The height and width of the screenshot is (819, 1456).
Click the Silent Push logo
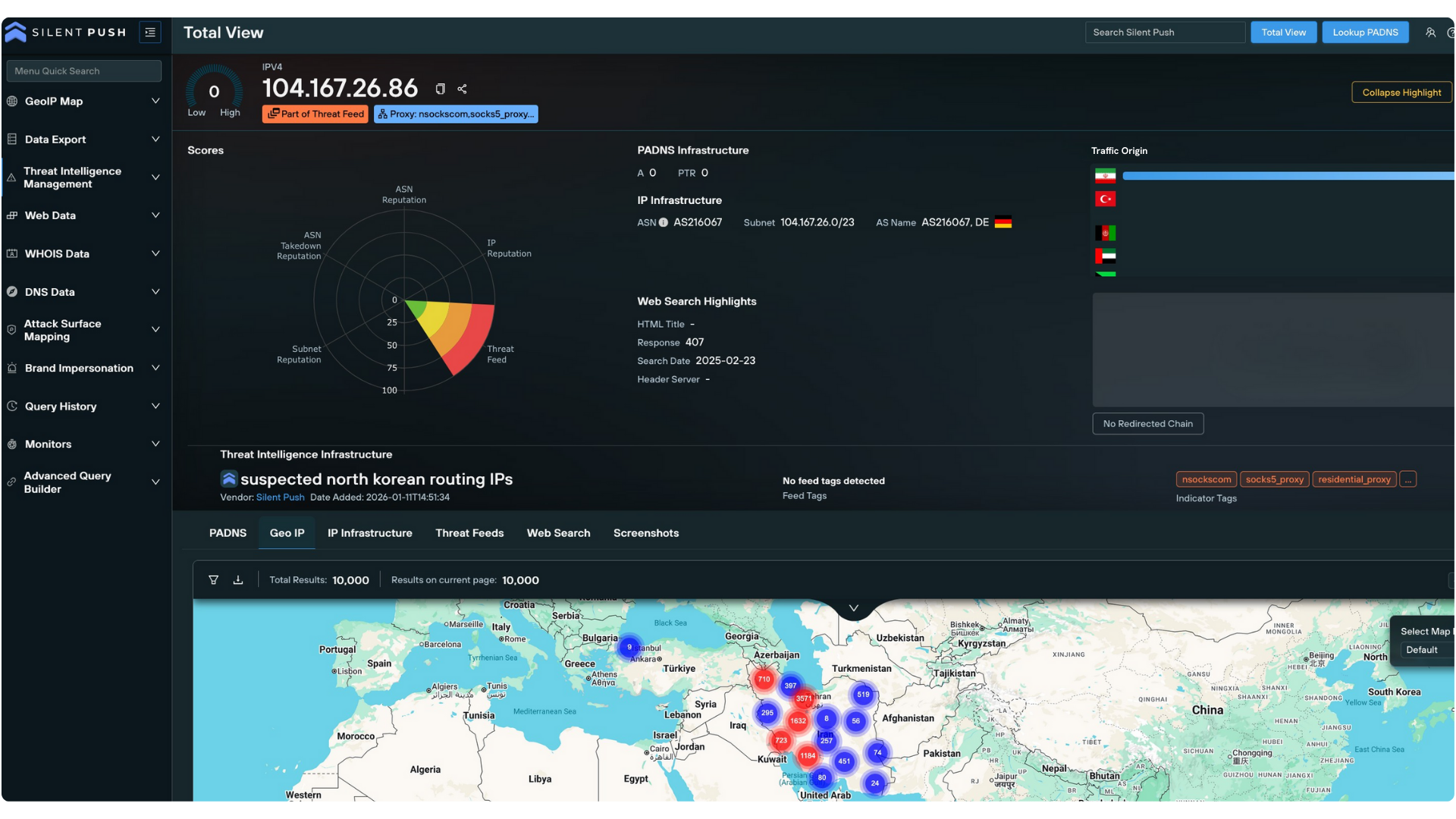click(16, 32)
